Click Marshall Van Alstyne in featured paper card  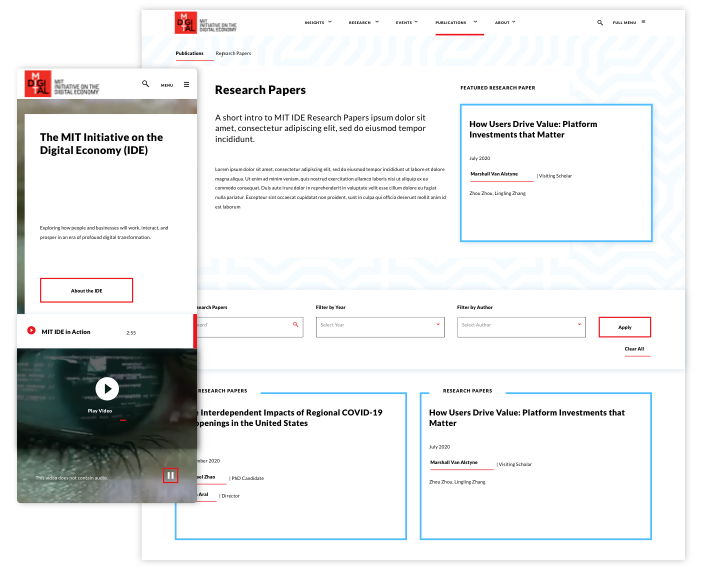(494, 174)
